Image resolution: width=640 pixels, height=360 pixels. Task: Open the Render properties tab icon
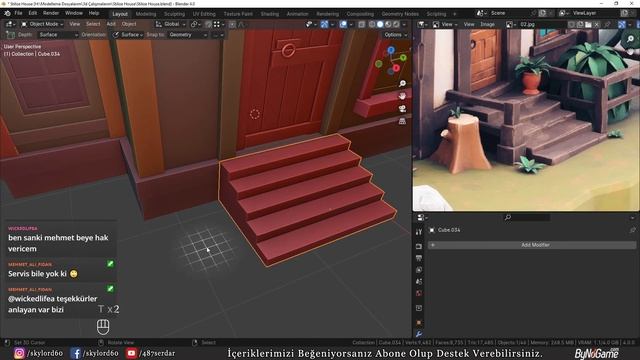(419, 247)
